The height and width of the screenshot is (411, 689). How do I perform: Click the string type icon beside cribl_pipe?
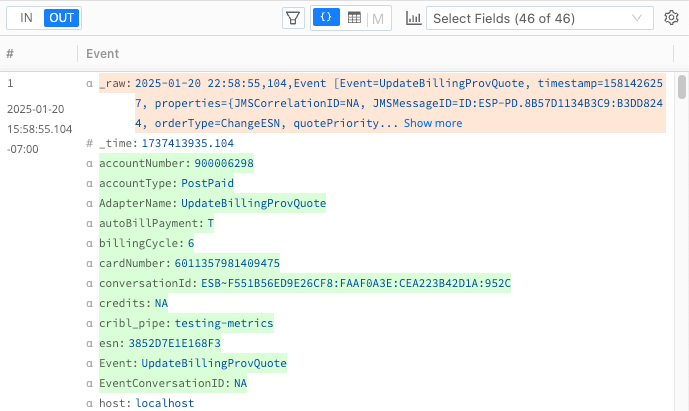tap(90, 324)
